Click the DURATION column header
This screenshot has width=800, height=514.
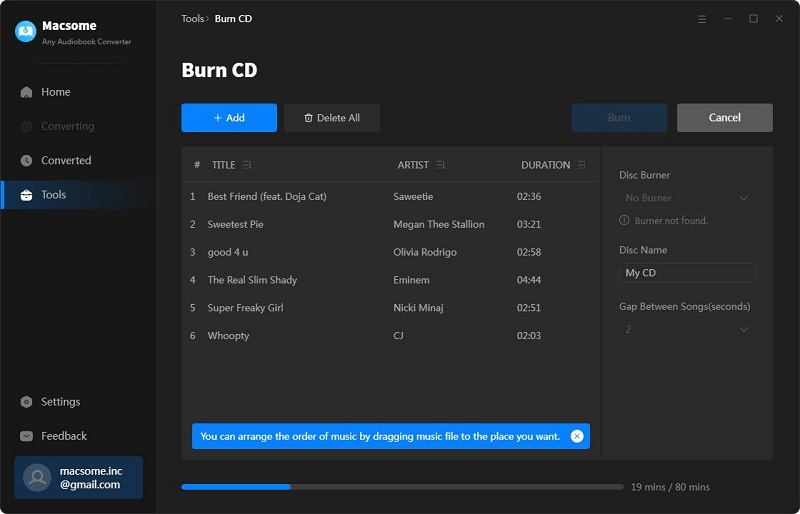click(x=545, y=165)
